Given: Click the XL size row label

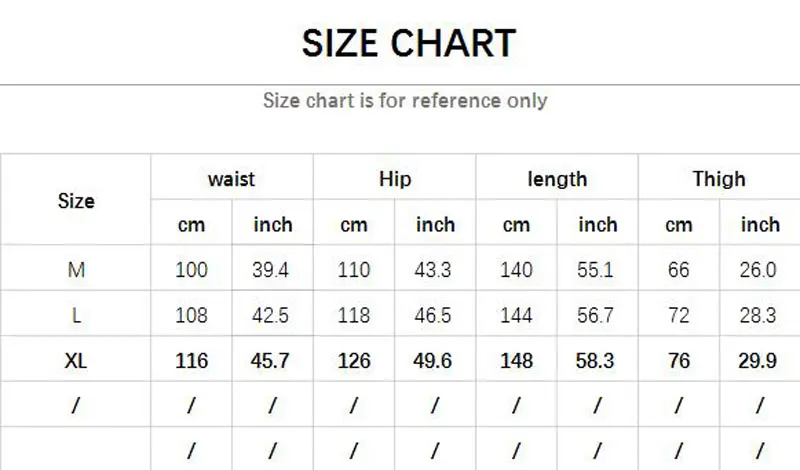Looking at the screenshot, I should (x=76, y=361).
